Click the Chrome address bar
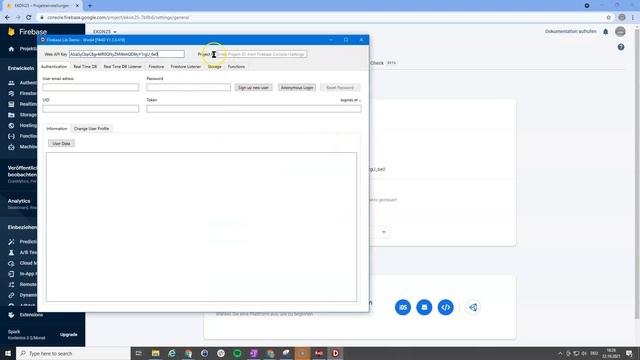The image size is (640, 360). coord(322,18)
